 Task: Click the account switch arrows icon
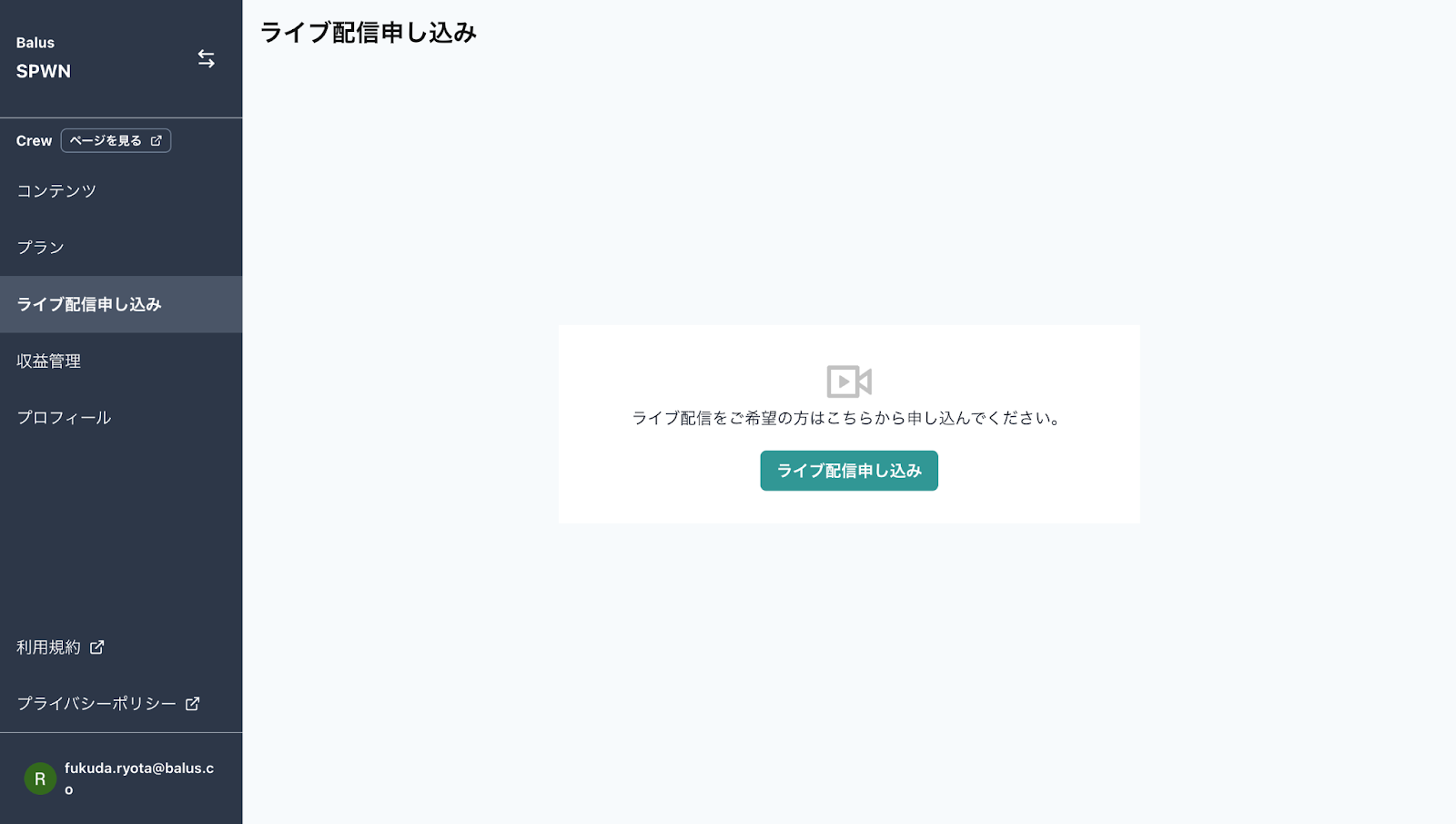pyautogui.click(x=207, y=59)
